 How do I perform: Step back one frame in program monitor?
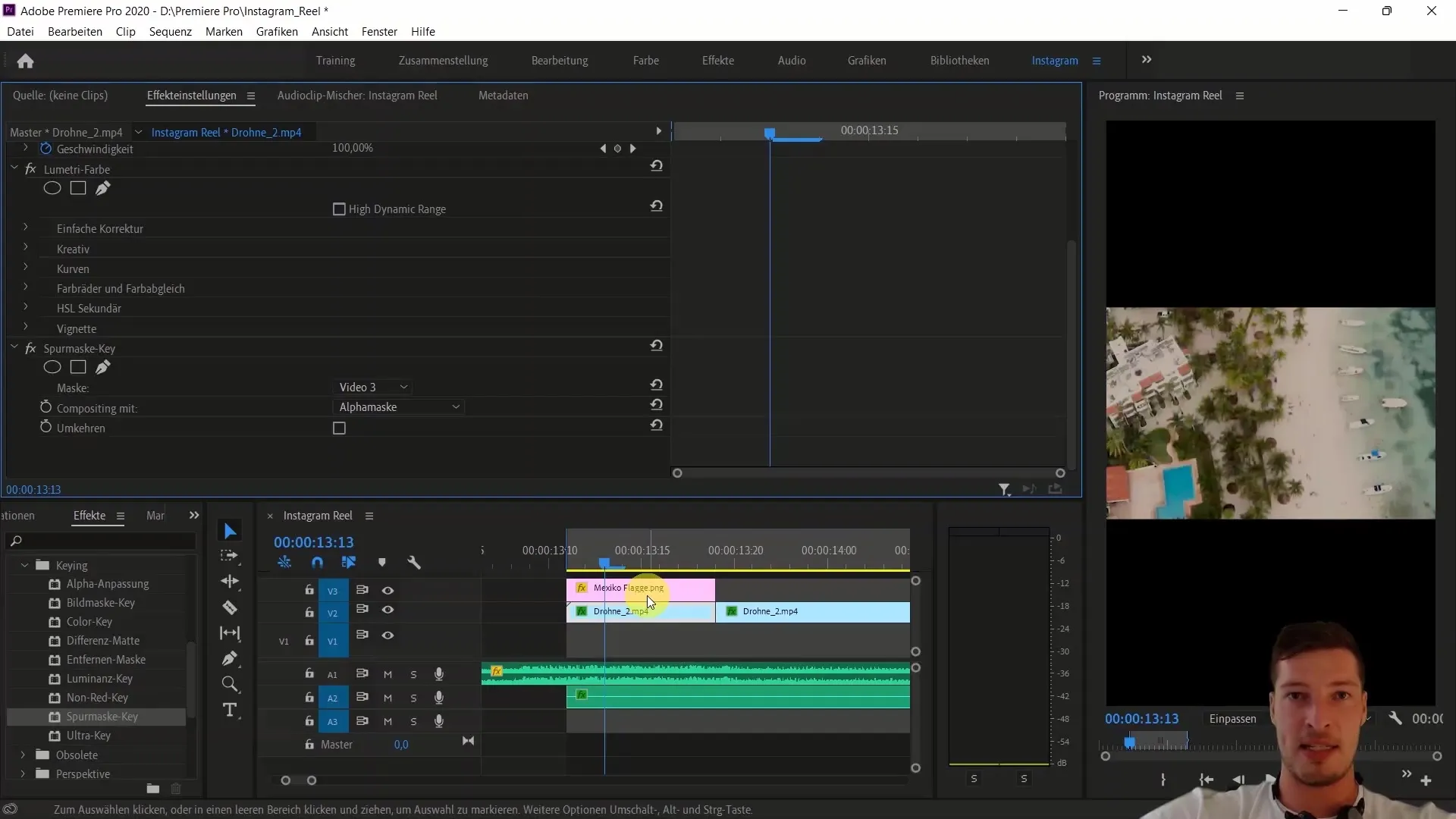pos(1238,780)
